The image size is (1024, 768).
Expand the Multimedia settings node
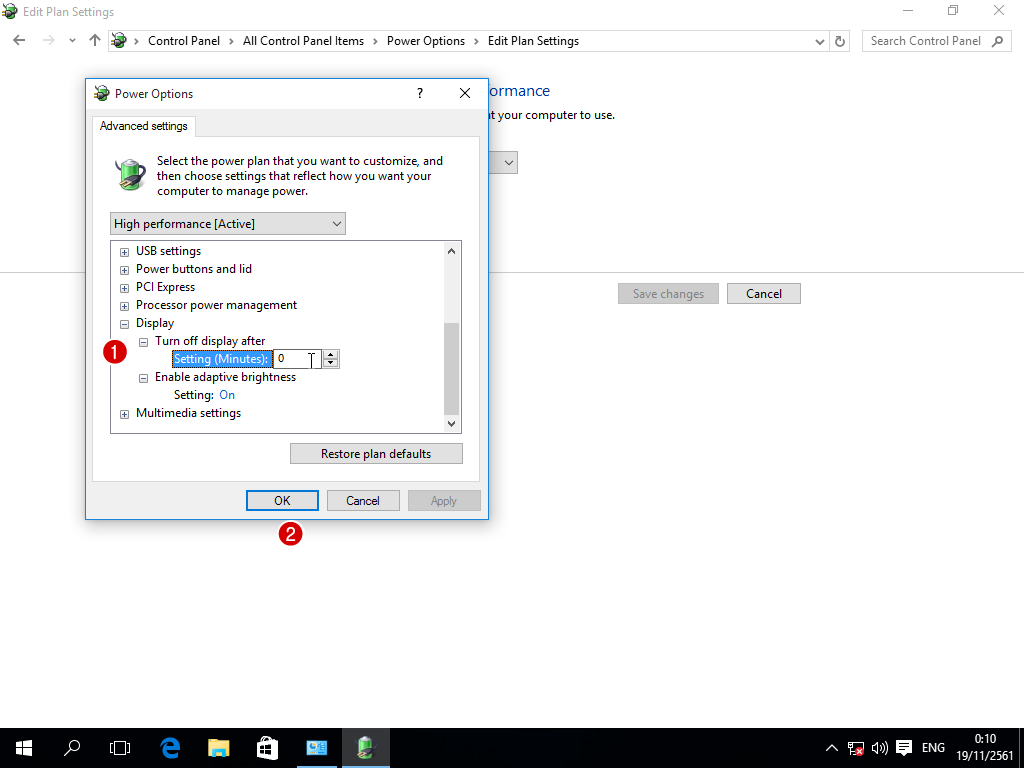tap(125, 414)
